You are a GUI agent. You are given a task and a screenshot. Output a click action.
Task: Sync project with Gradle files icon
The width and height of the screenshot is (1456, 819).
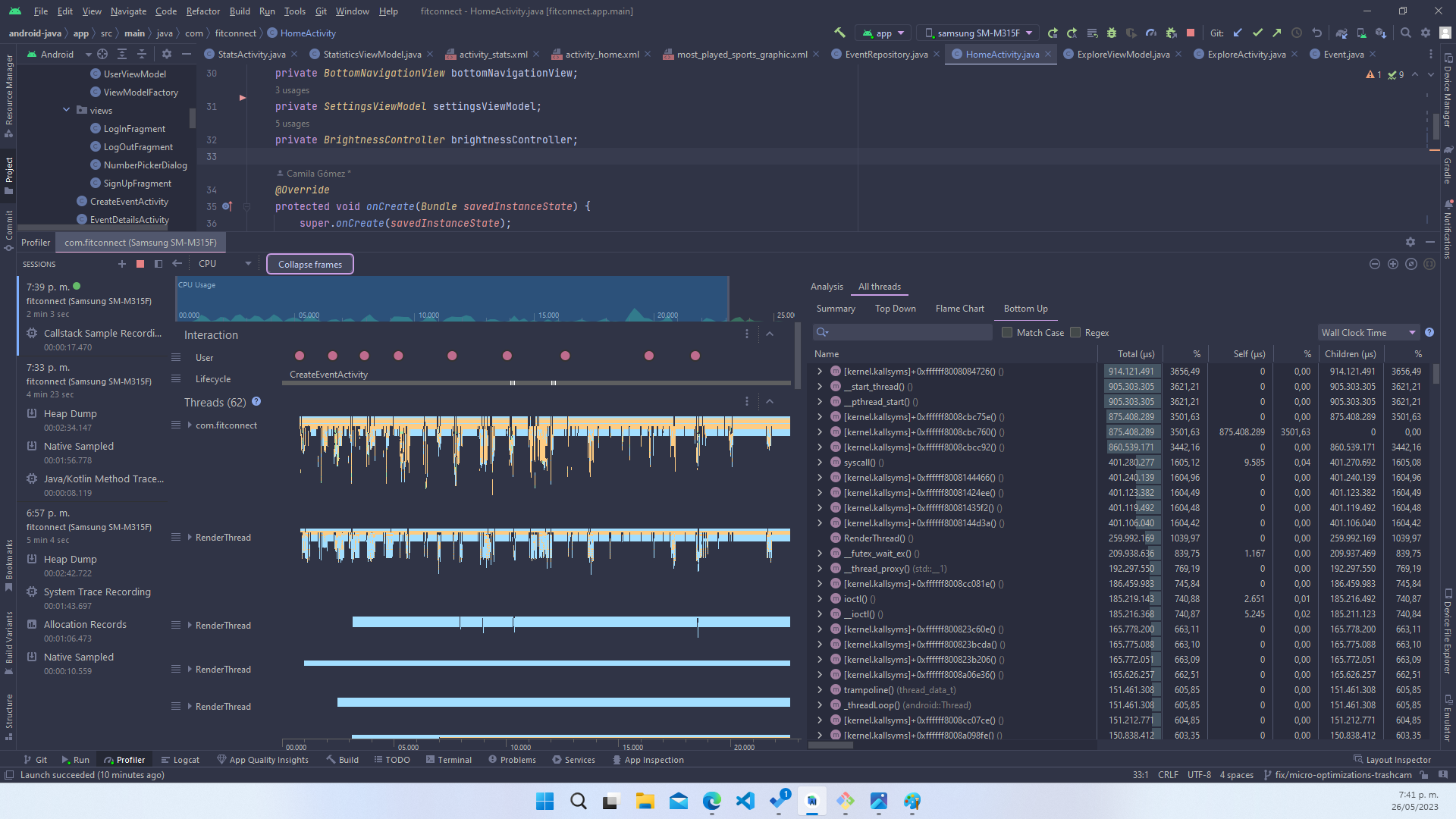[1341, 33]
